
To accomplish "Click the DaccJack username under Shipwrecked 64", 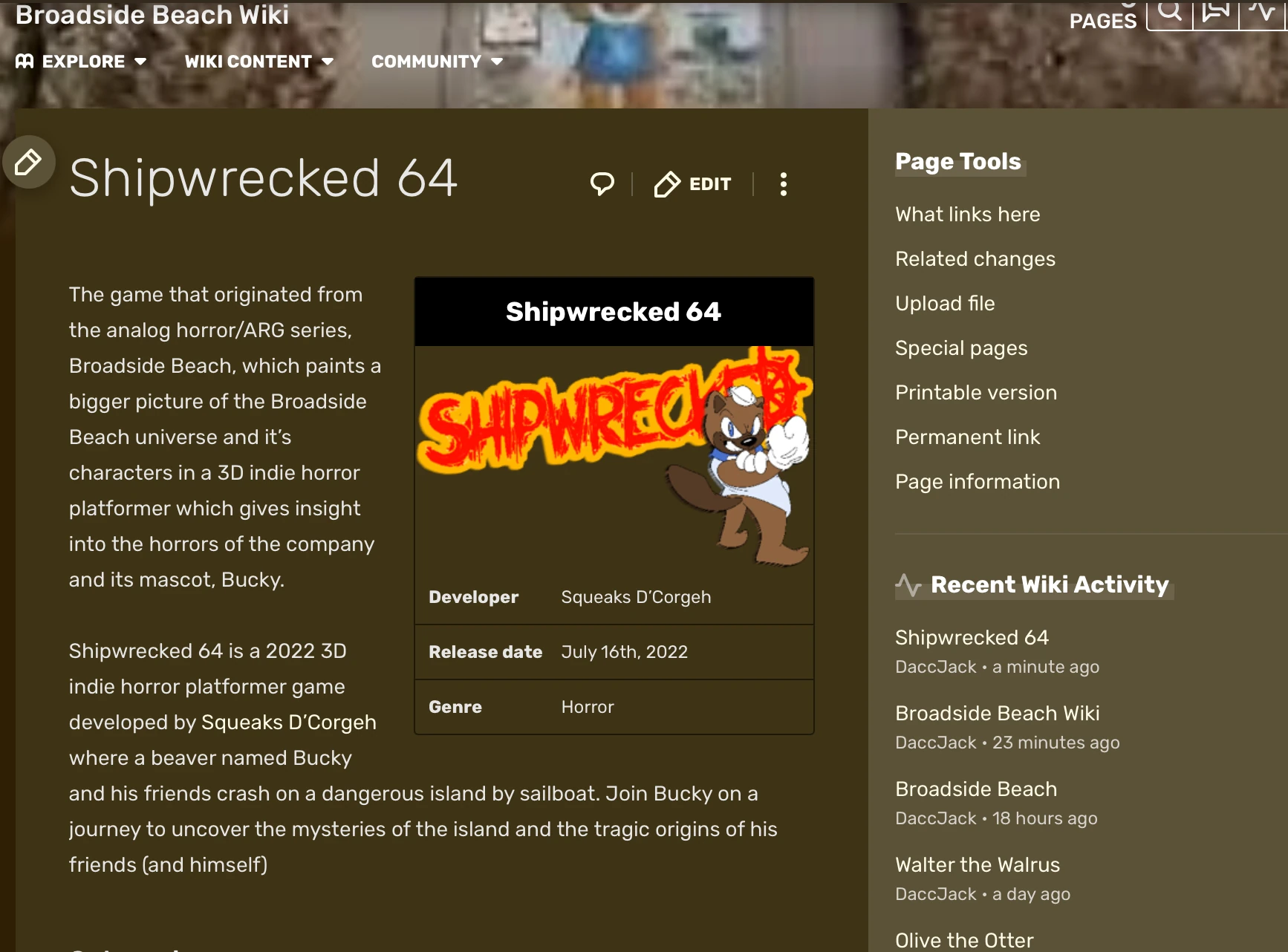I will (x=935, y=667).
